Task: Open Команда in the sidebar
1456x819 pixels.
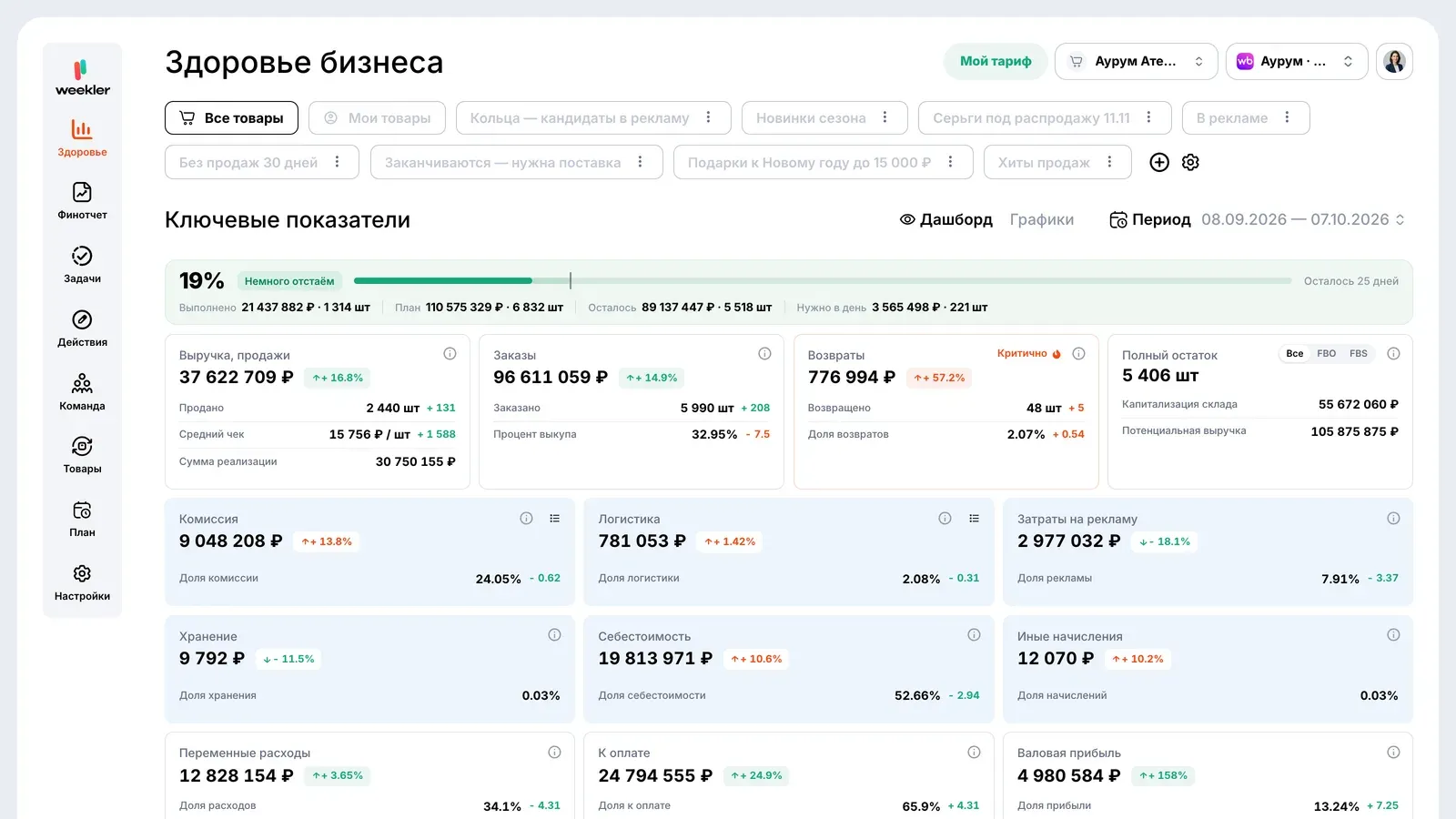Action: coord(82,392)
